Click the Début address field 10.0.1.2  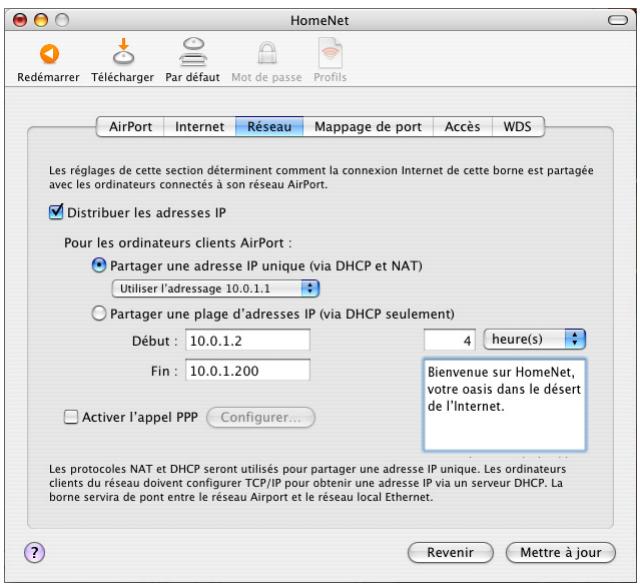point(248,340)
